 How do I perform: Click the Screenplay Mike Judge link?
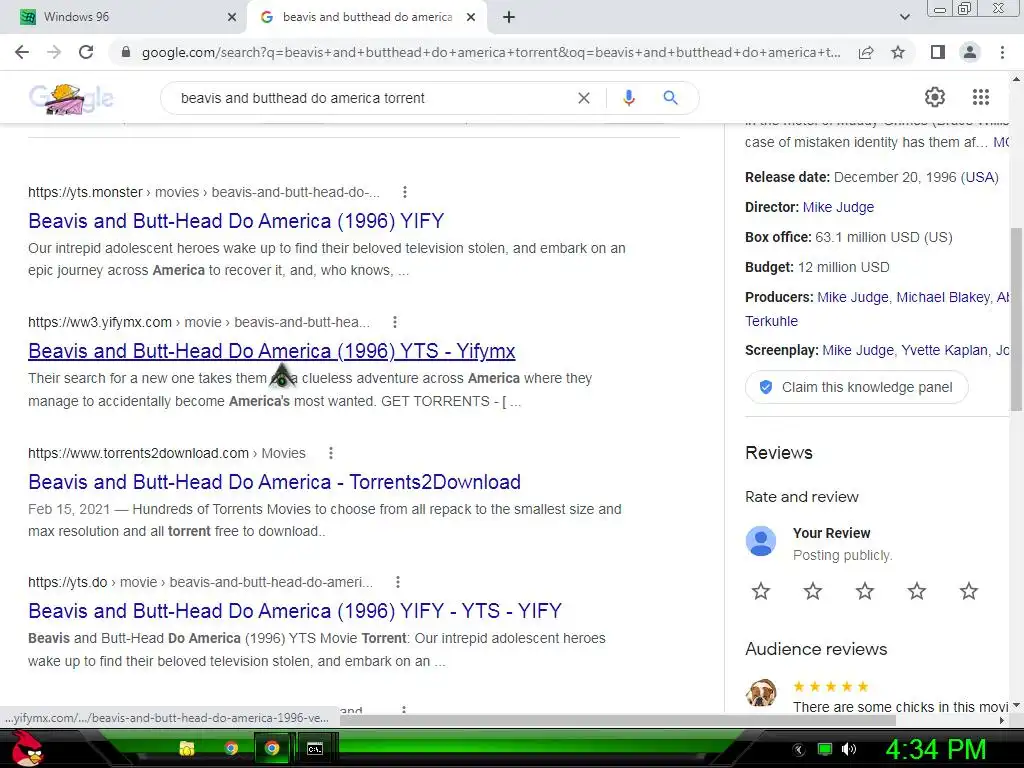click(x=857, y=350)
